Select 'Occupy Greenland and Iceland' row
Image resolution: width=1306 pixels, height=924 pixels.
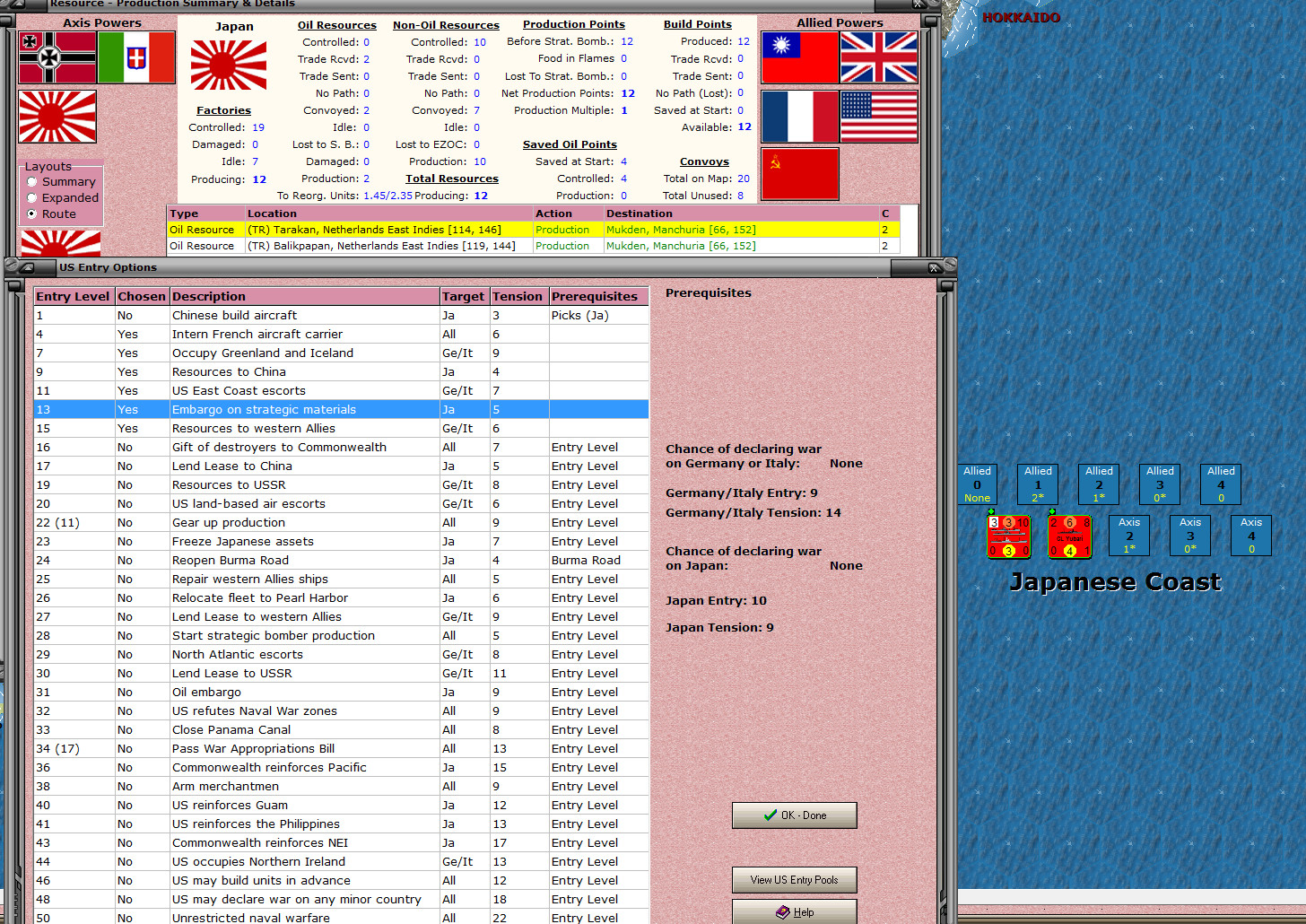341,353
